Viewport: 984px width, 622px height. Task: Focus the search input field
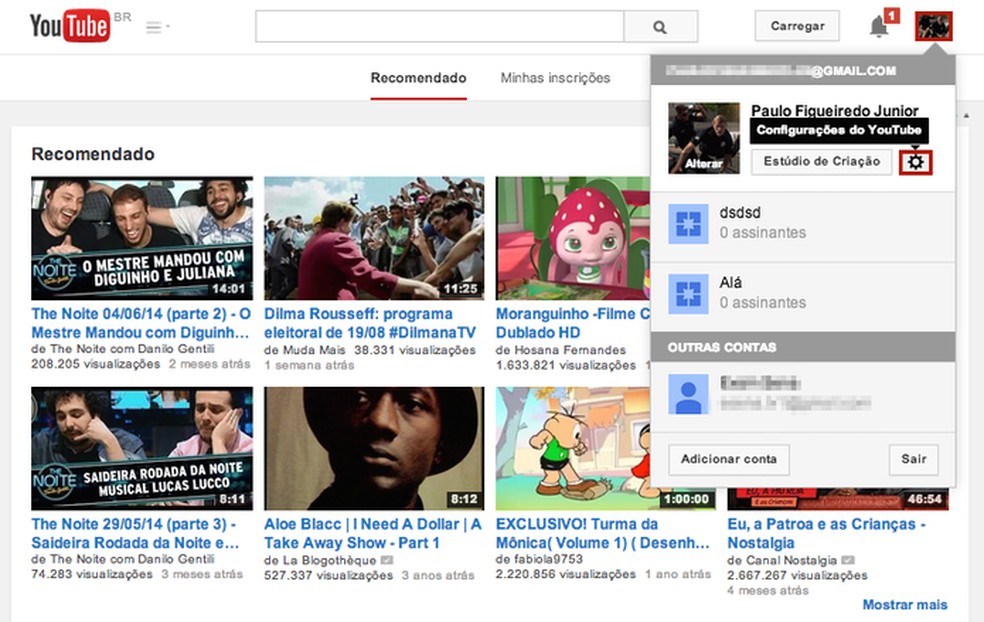439,27
